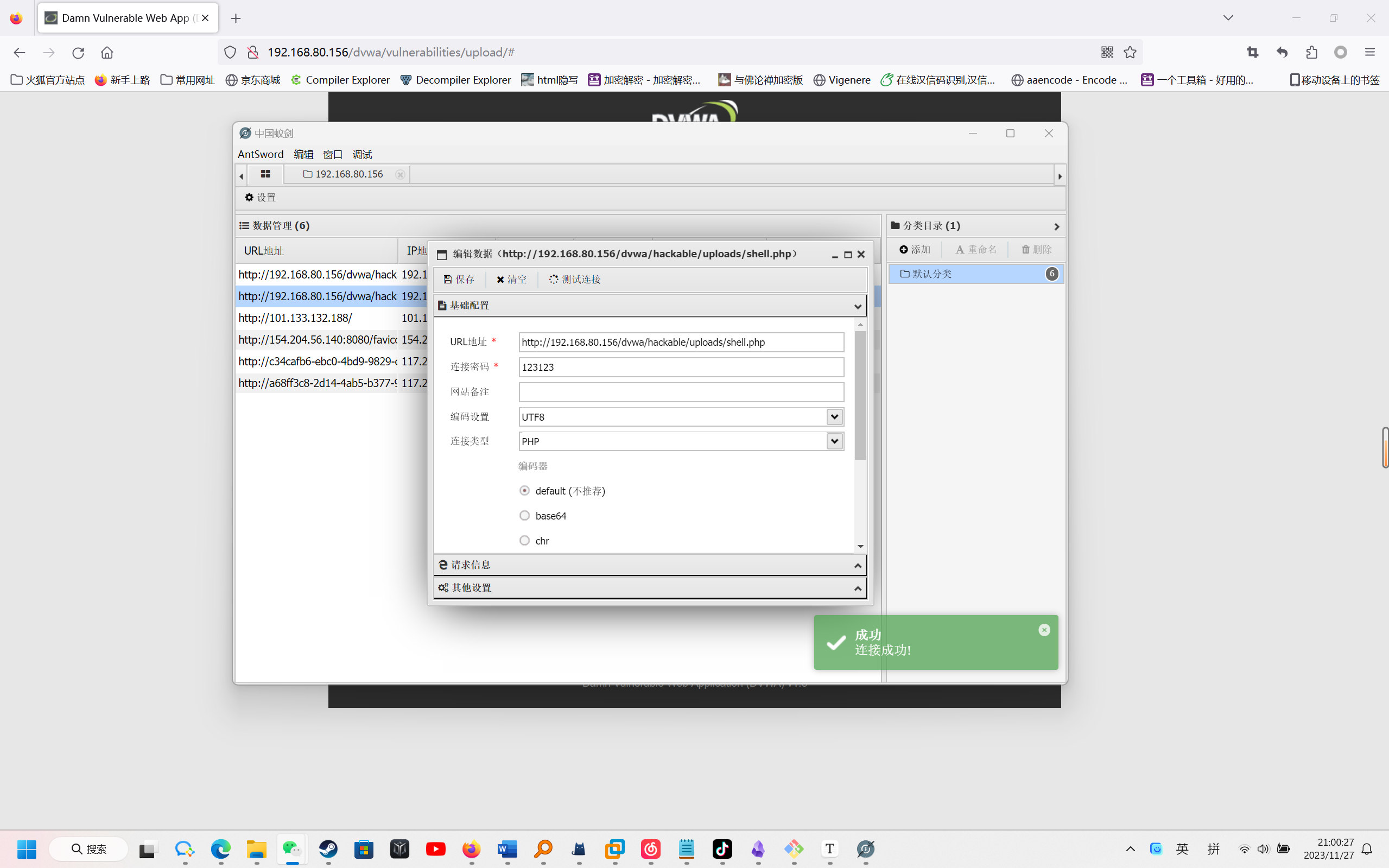
Task: Click the Save (保存) button in edit dialog
Action: pos(459,279)
